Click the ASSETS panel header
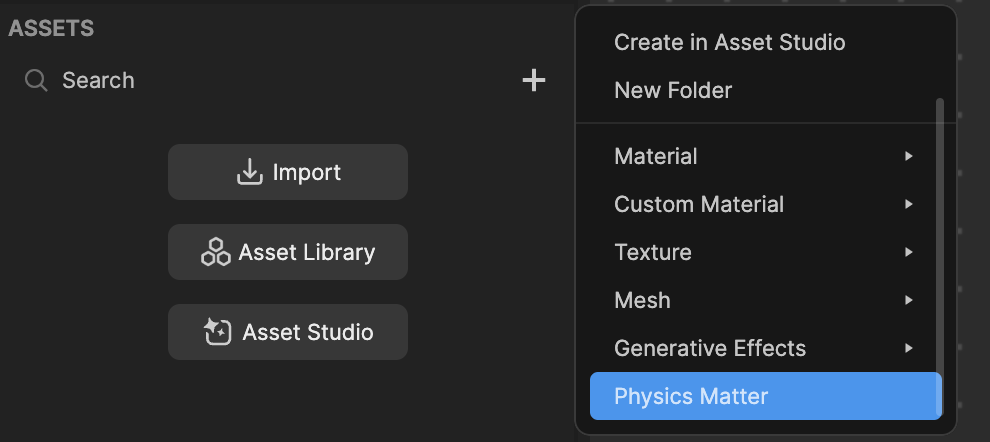Image resolution: width=990 pixels, height=442 pixels. tap(51, 28)
